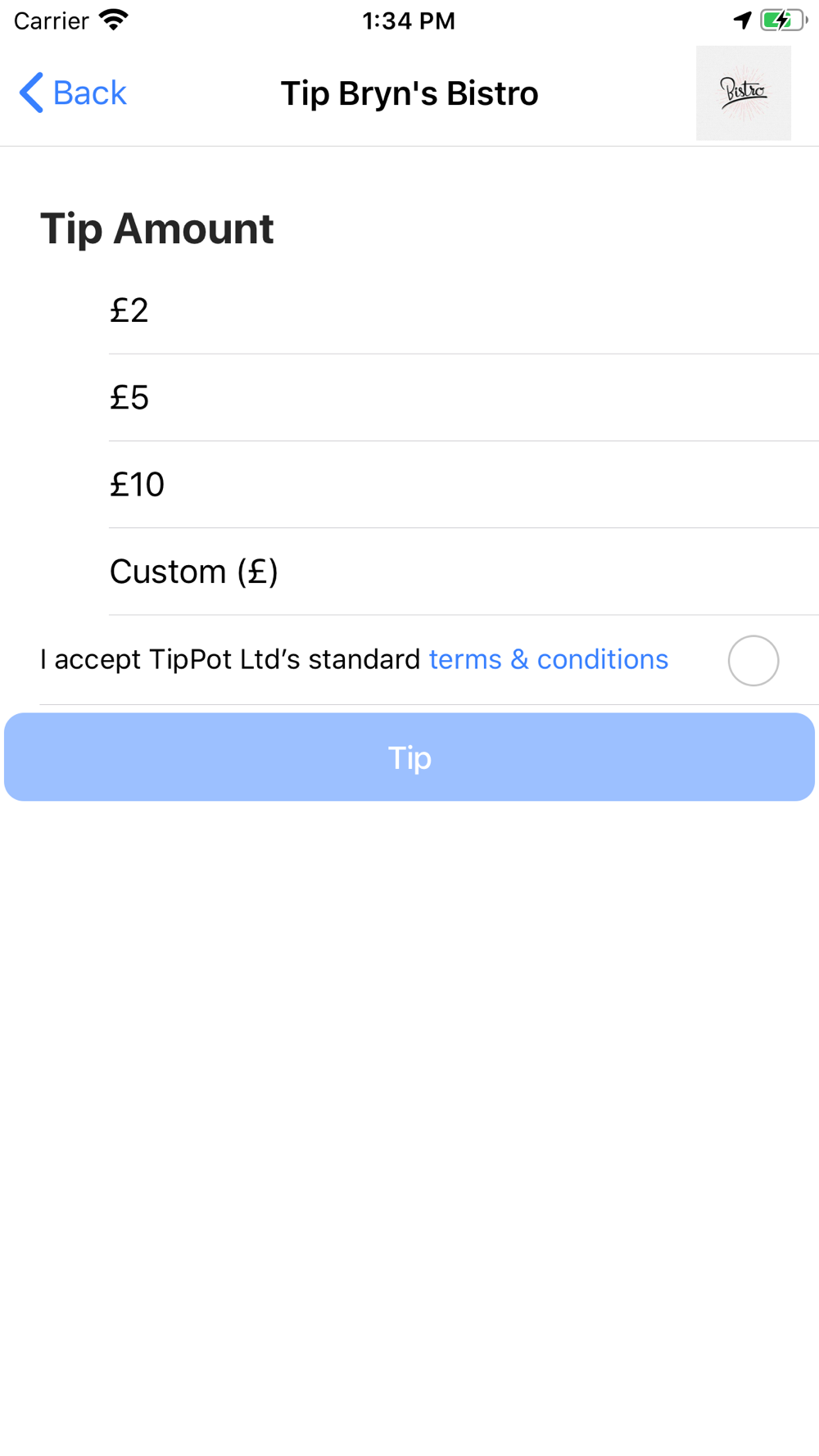Tap the Carrier label in status bar
Viewport: 819px width, 1456px height.
pyautogui.click(x=51, y=20)
